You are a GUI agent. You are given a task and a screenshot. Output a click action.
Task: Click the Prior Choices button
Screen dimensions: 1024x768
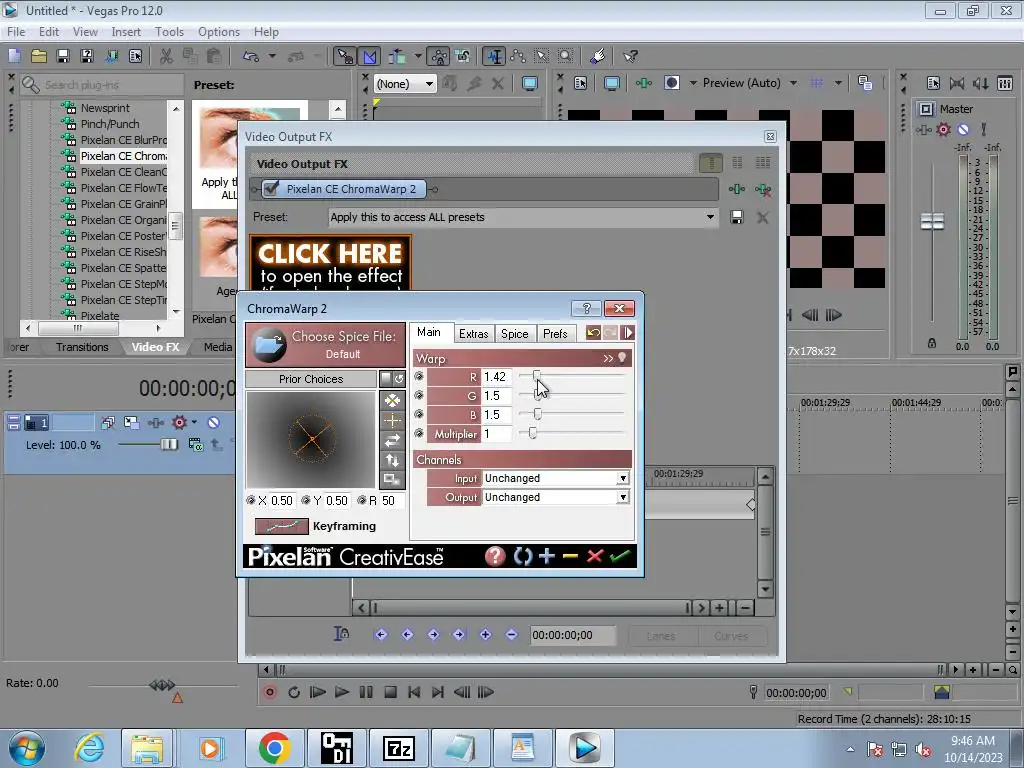[311, 379]
